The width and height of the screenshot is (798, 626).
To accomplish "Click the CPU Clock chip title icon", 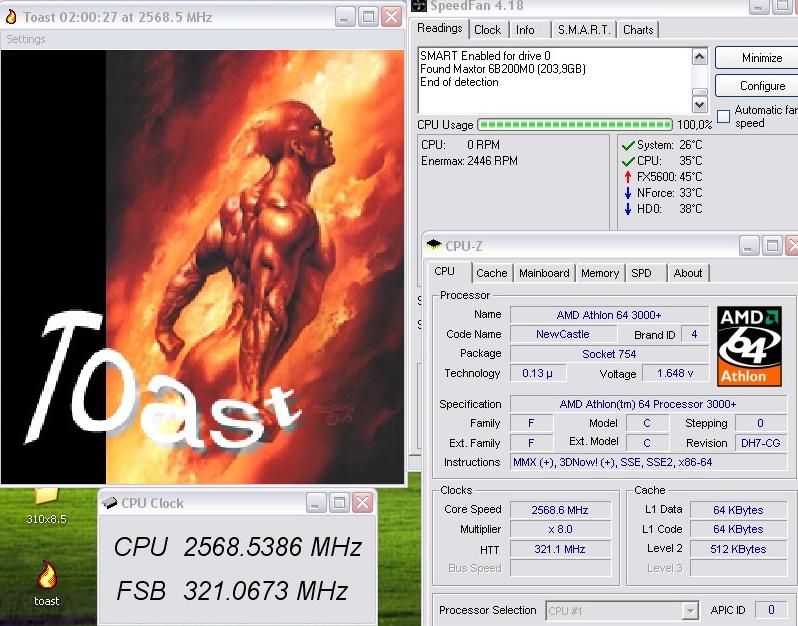I will coord(109,503).
